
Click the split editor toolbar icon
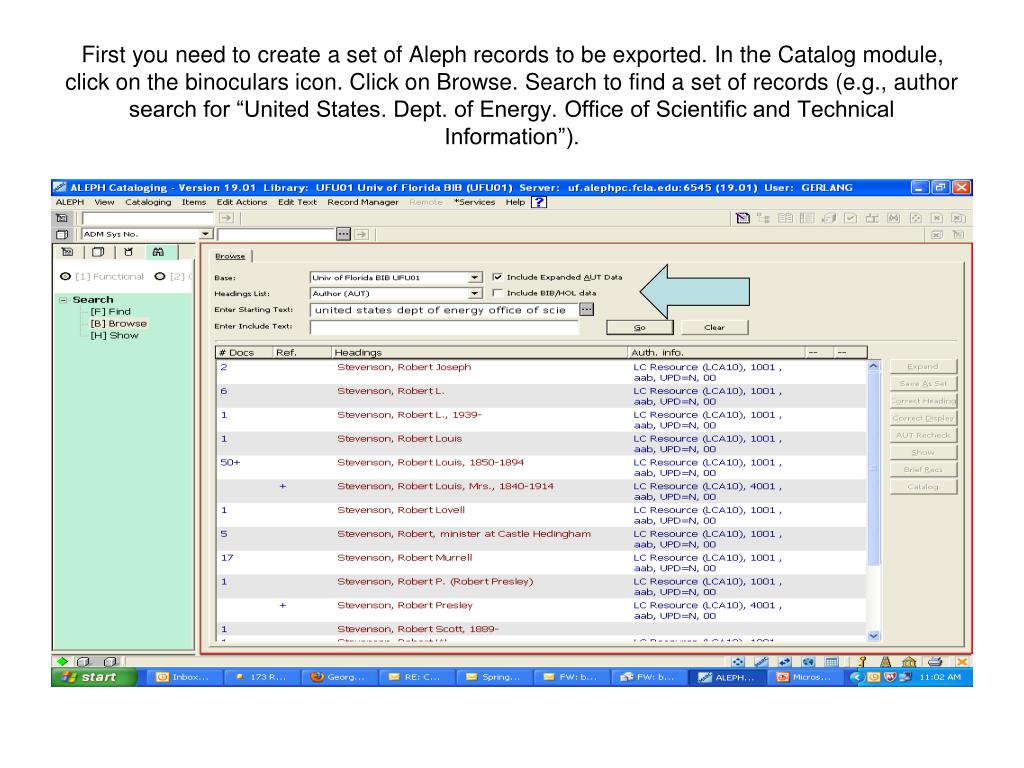click(785, 218)
